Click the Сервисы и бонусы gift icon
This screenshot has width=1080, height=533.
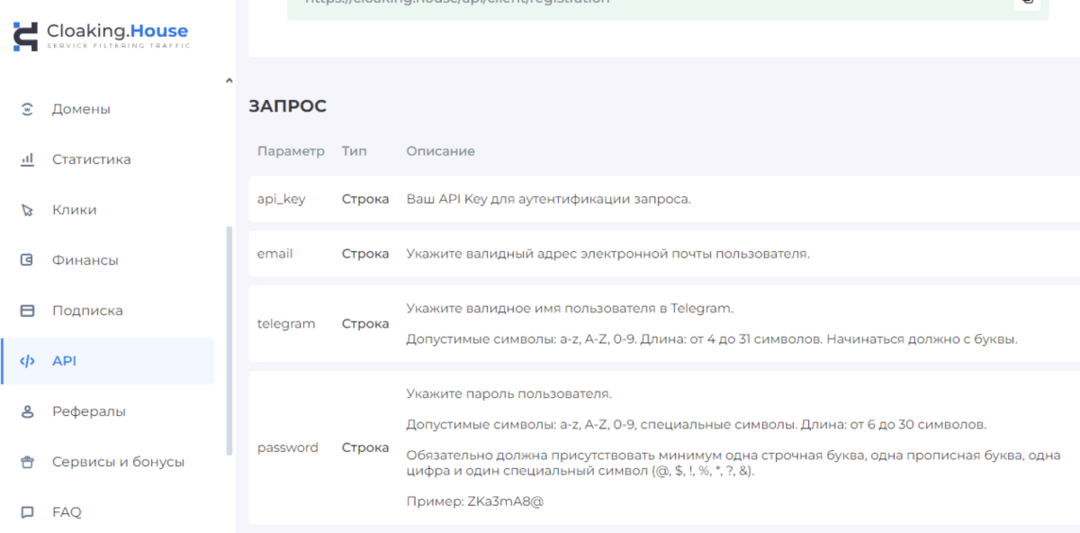point(28,462)
